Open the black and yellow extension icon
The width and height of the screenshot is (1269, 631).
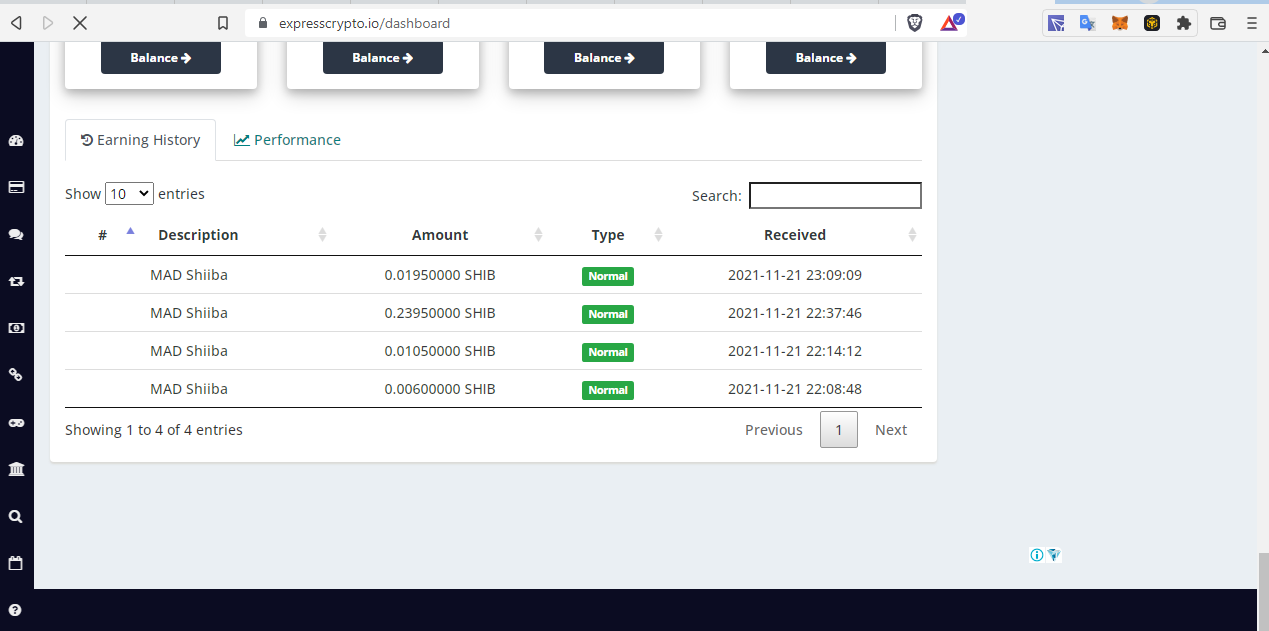click(1152, 23)
